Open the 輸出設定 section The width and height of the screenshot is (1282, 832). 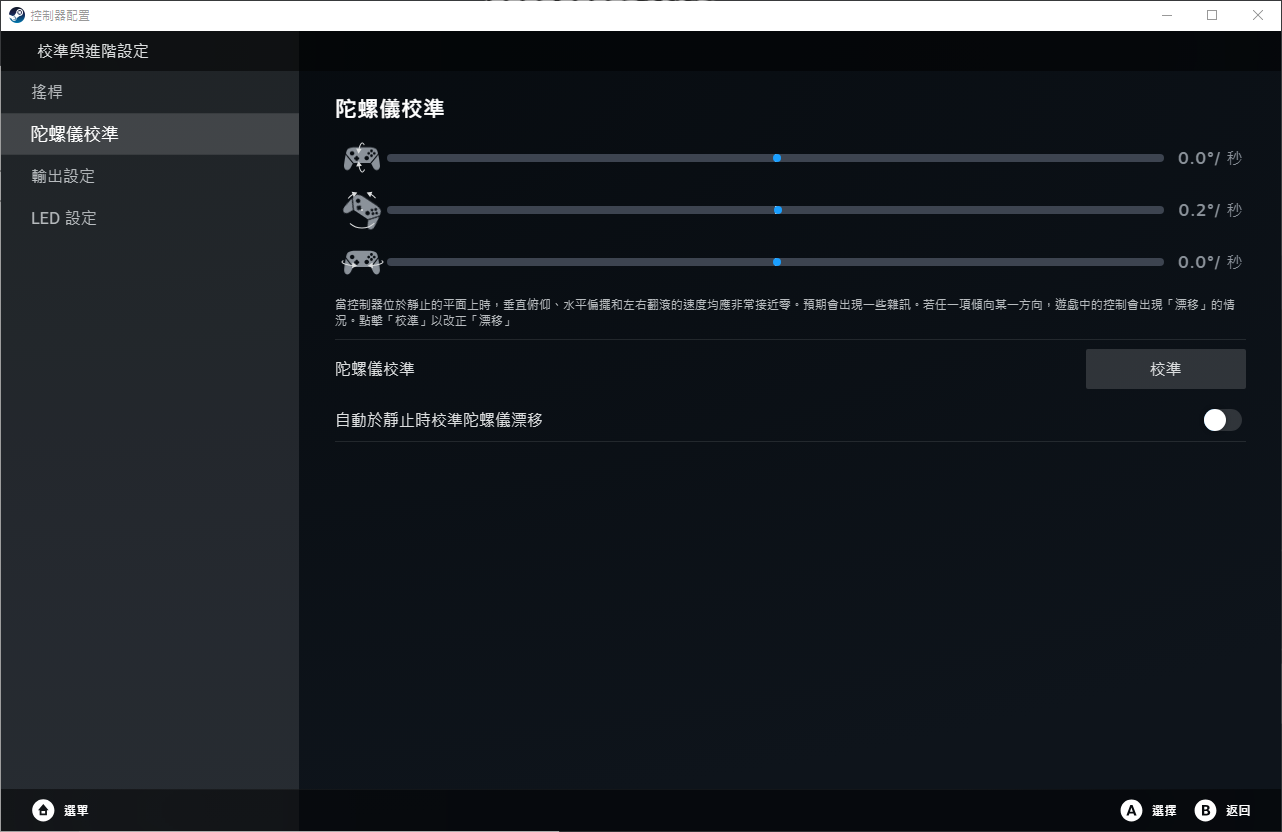(x=150, y=176)
